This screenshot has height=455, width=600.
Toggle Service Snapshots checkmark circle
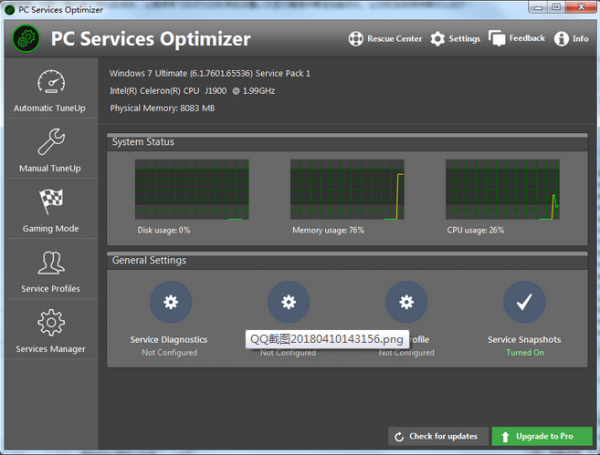click(x=524, y=302)
